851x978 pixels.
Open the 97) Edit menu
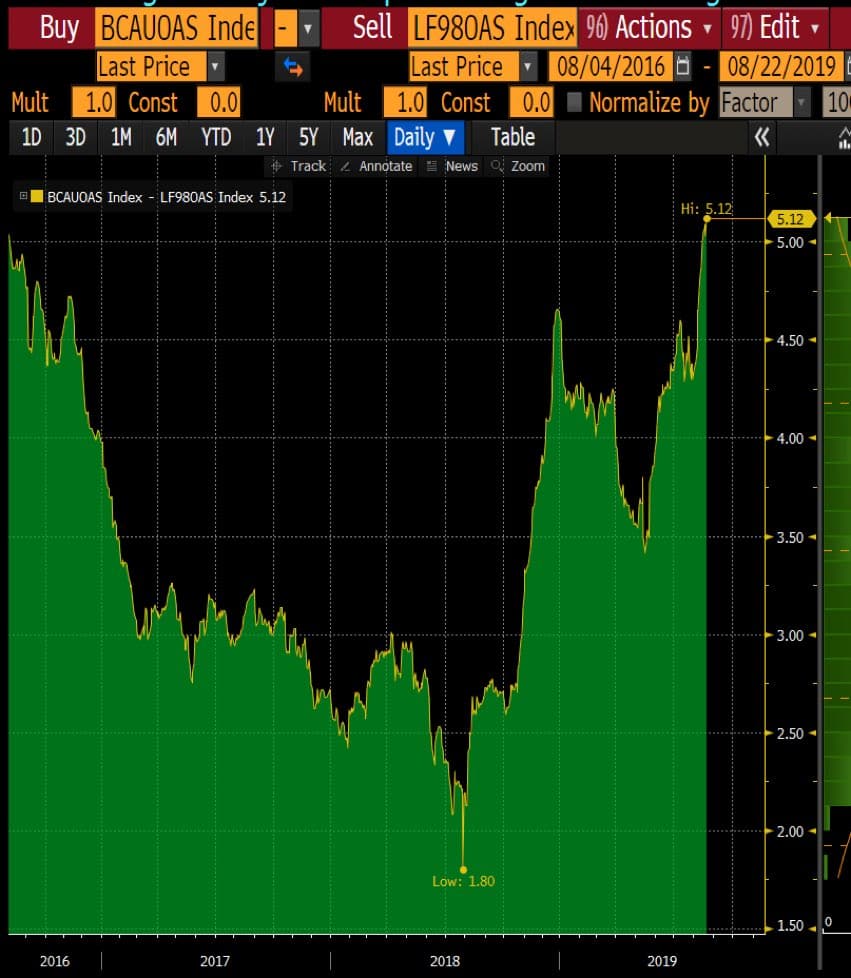(776, 27)
